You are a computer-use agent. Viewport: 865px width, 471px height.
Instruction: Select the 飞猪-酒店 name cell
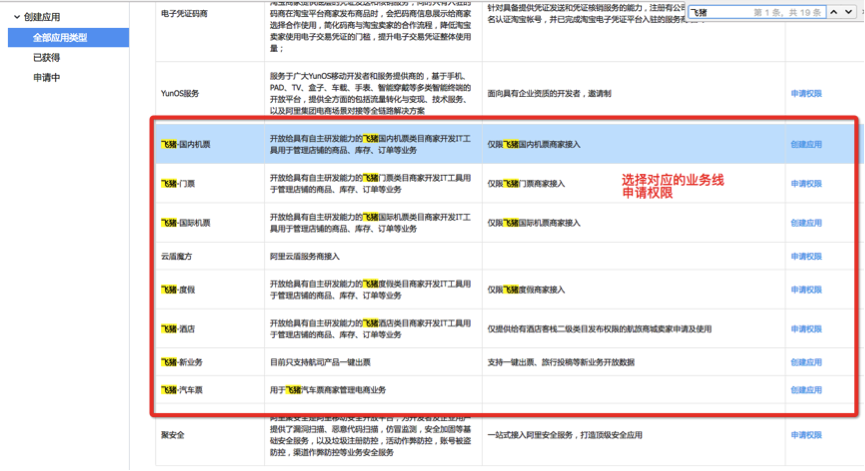178,329
